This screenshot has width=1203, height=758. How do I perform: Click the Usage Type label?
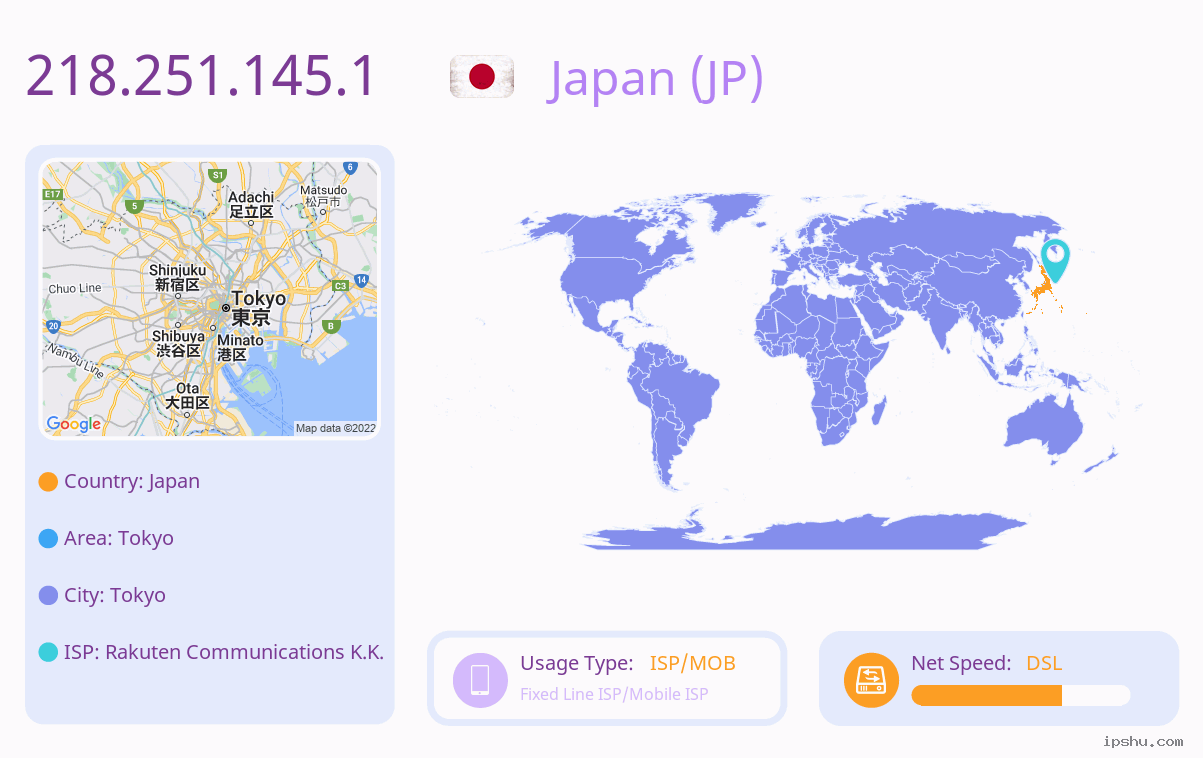point(577,663)
